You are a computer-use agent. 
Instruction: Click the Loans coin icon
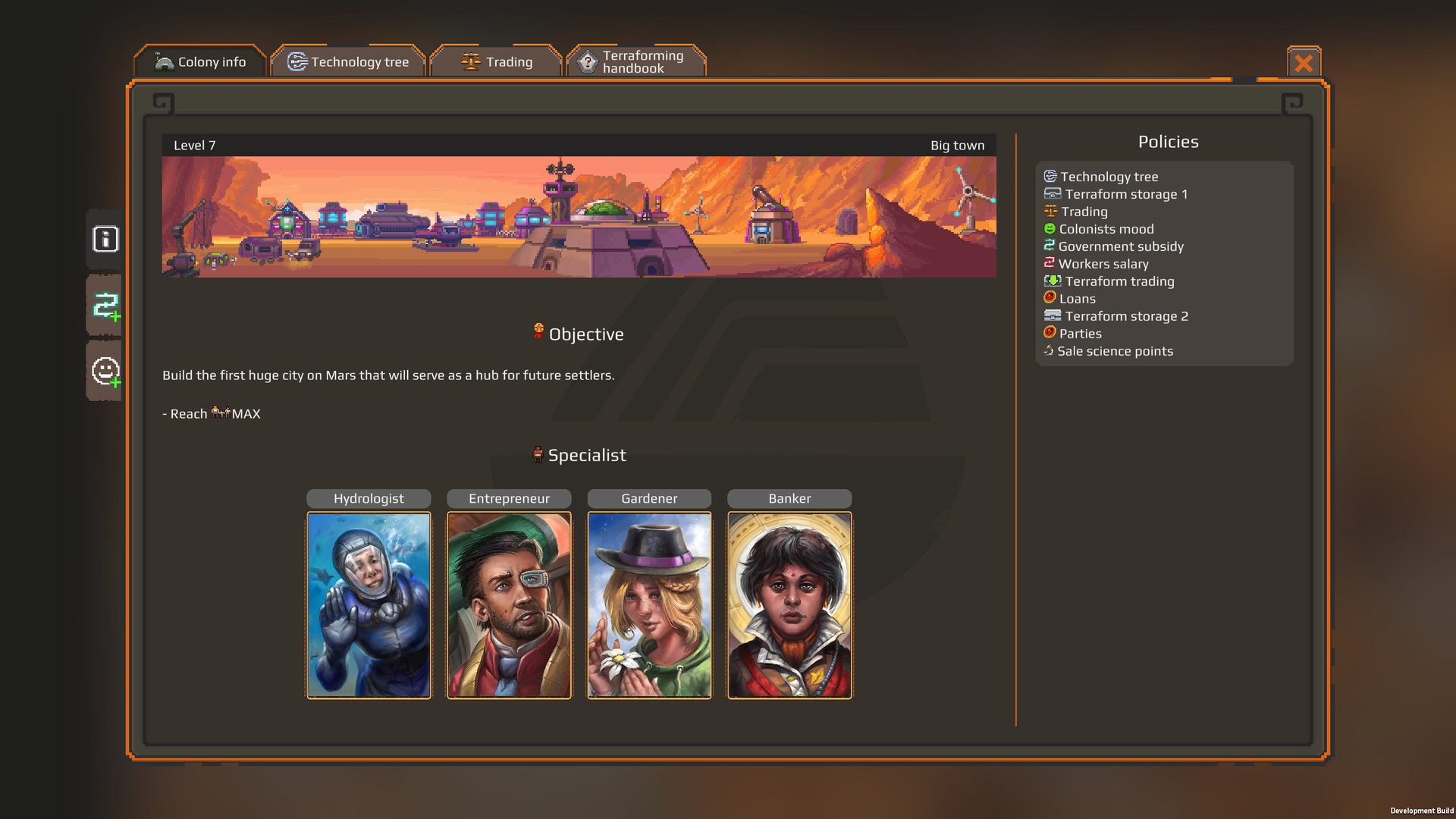[x=1050, y=297]
